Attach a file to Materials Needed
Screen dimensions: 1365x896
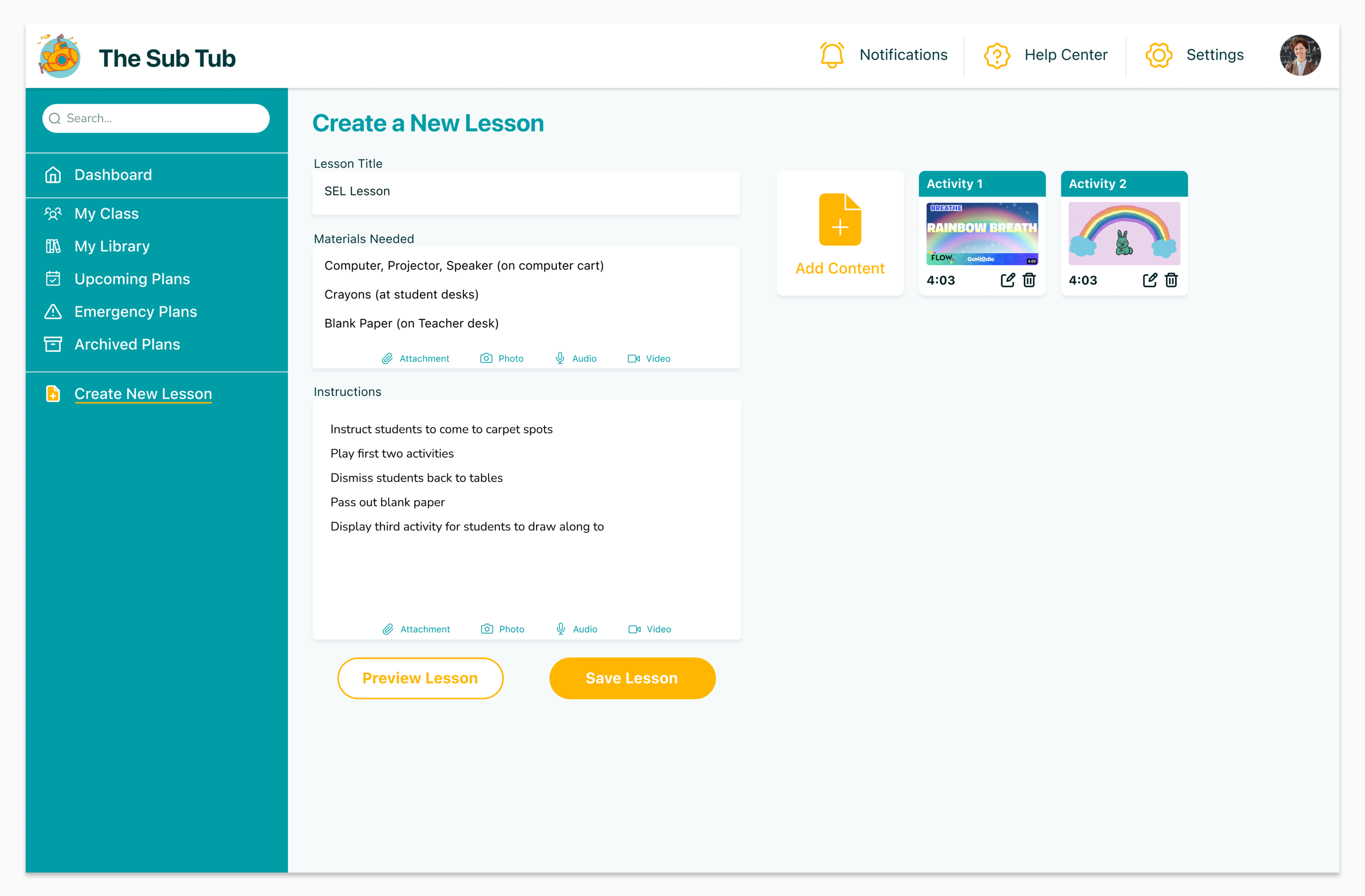416,359
